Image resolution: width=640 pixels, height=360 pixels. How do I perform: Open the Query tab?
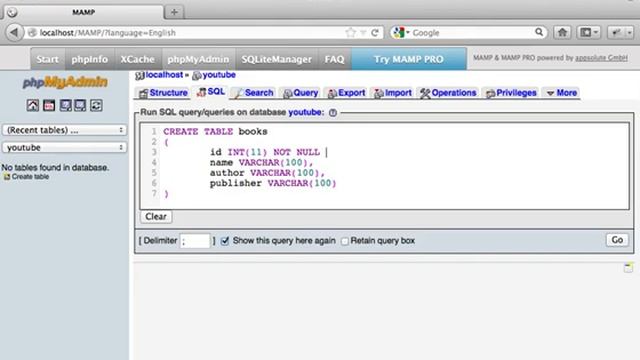point(301,93)
